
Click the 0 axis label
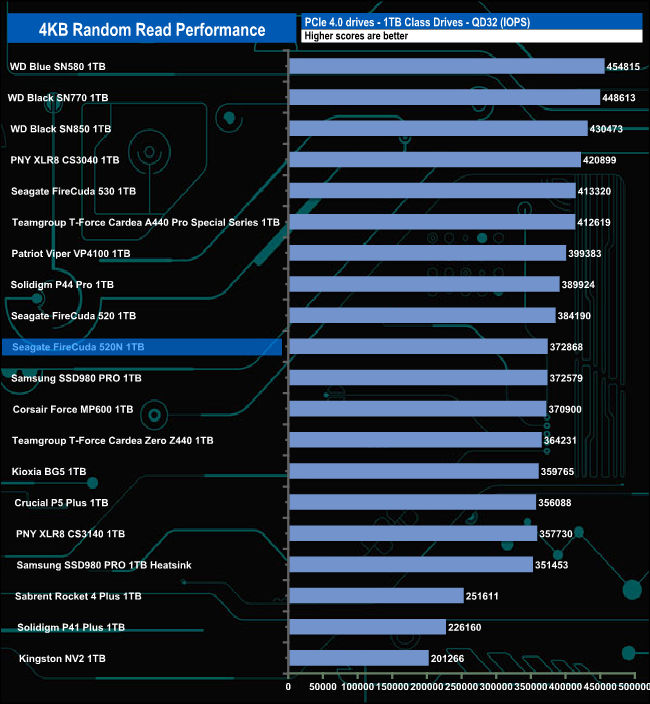tap(288, 686)
